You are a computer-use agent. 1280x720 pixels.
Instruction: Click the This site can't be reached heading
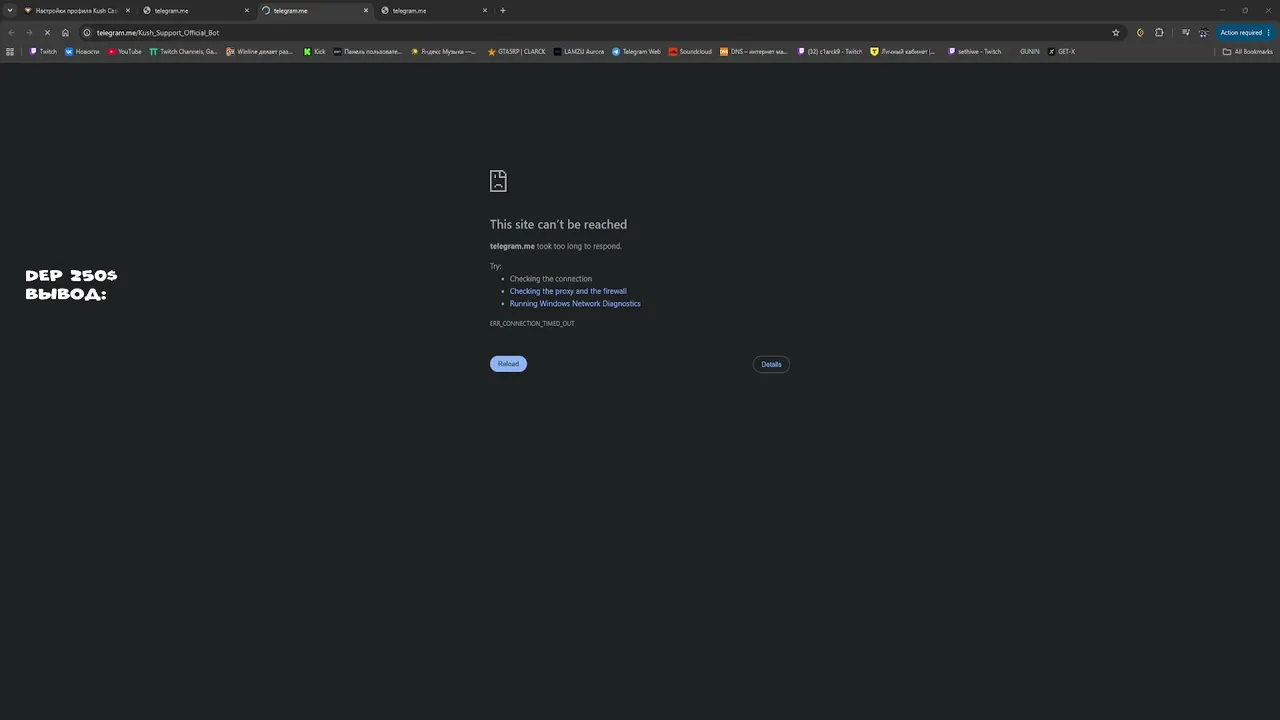coord(558,224)
